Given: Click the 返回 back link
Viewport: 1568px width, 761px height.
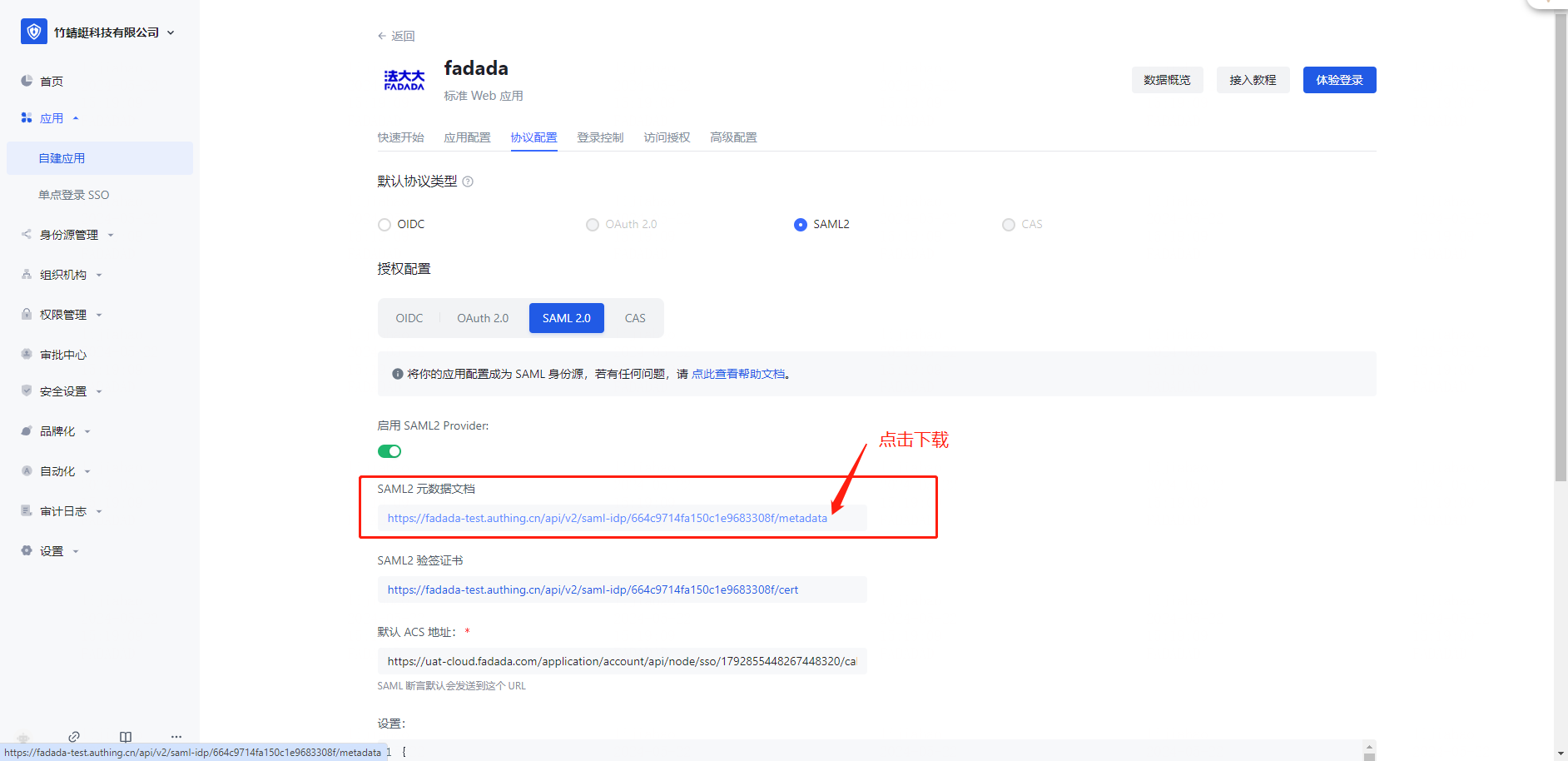Looking at the screenshot, I should pos(396,36).
